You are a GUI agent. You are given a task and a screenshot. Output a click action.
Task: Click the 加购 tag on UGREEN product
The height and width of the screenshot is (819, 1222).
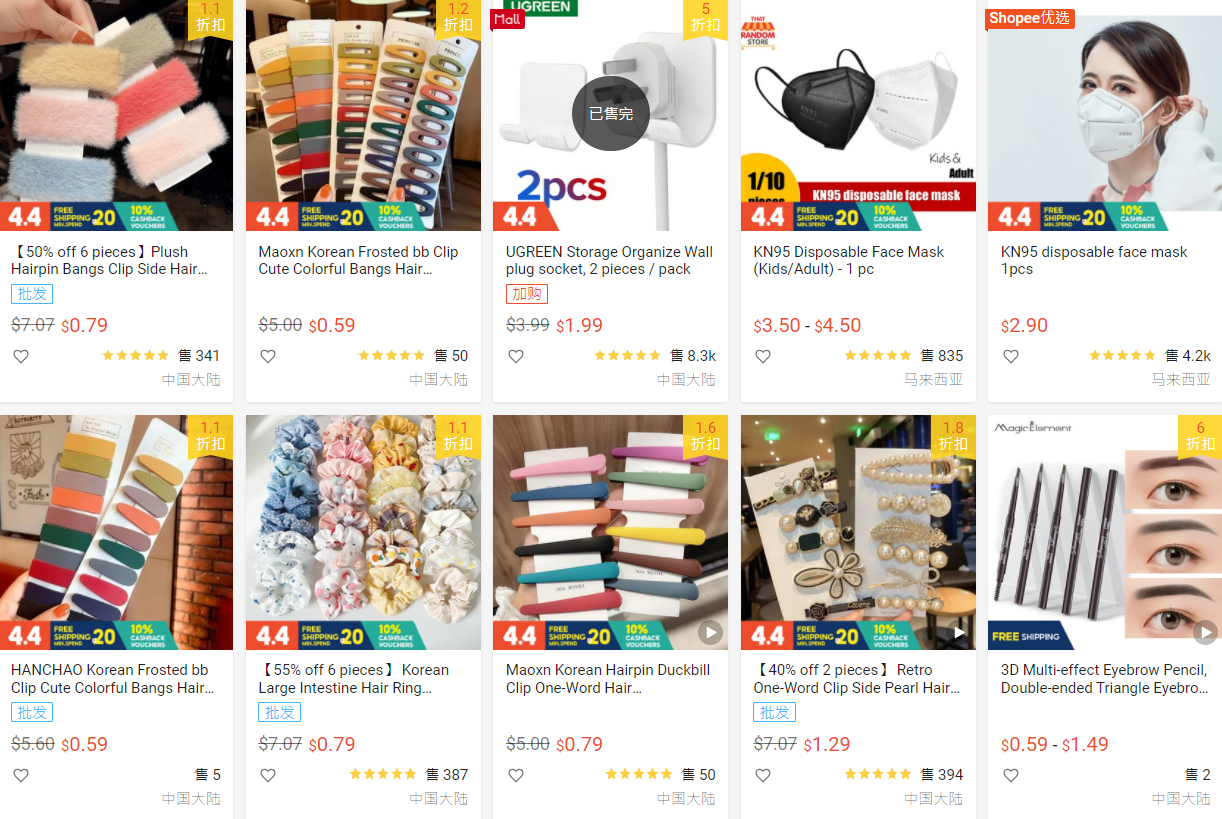click(527, 294)
